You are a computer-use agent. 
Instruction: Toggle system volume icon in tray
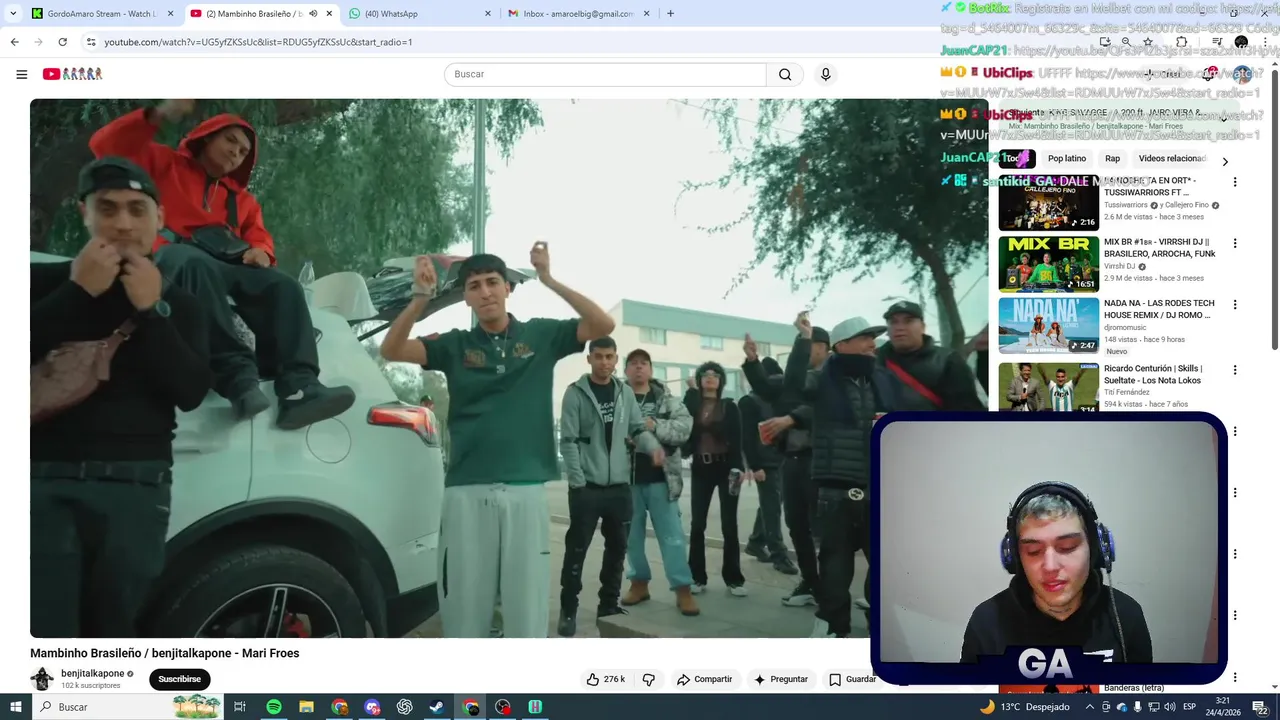coord(1169,707)
